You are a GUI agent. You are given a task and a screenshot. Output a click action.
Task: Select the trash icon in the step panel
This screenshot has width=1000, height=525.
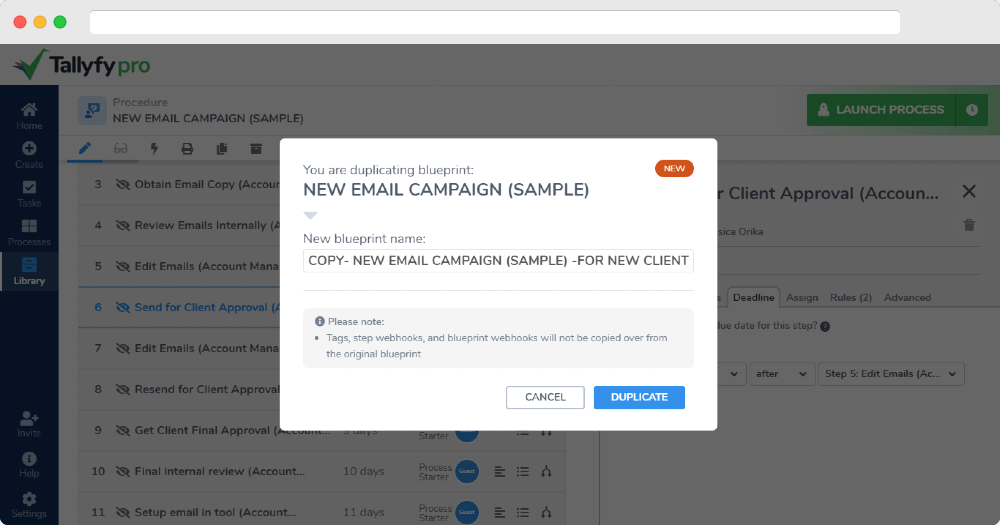(x=969, y=225)
